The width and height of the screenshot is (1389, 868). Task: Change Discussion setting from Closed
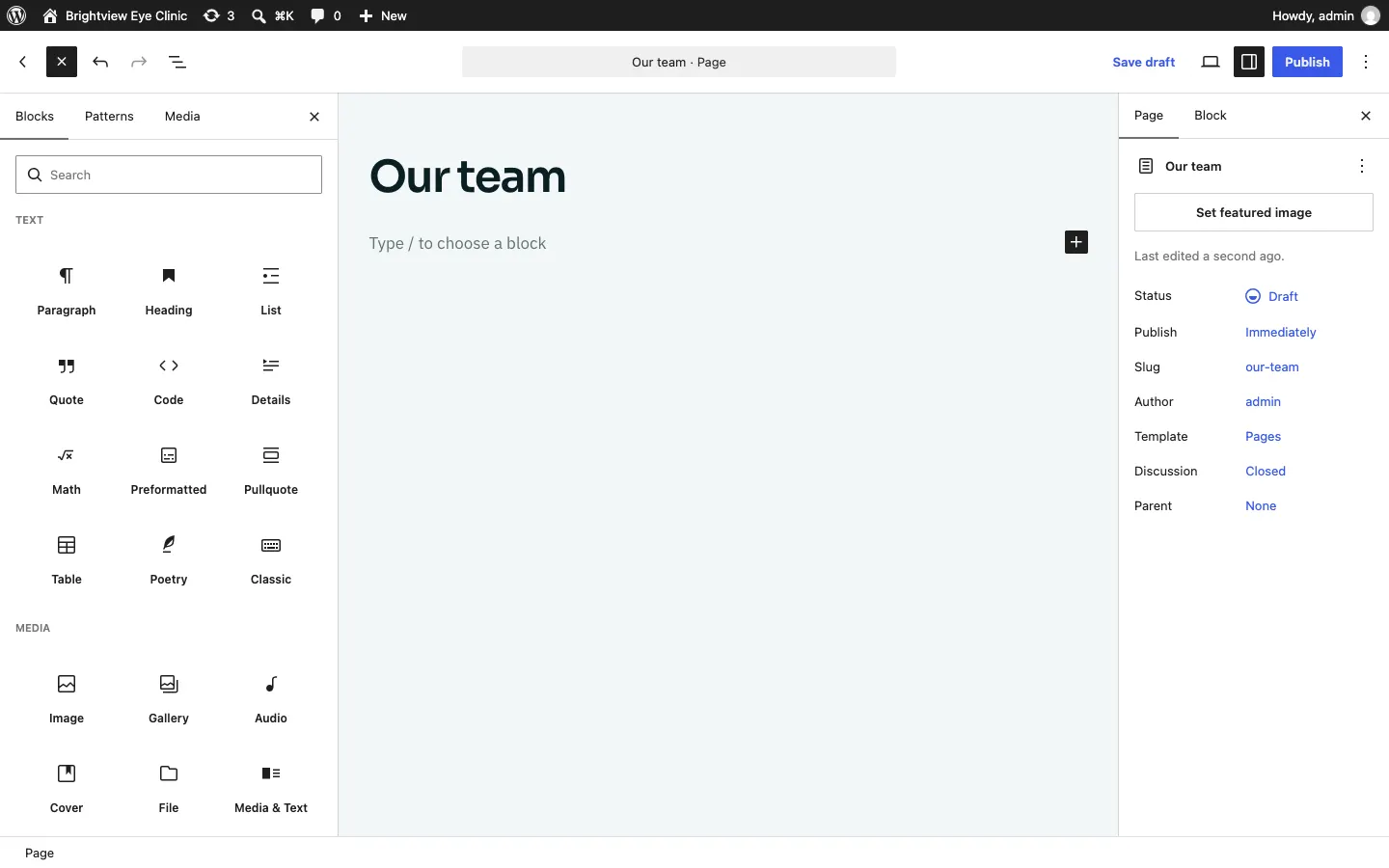[x=1266, y=472]
